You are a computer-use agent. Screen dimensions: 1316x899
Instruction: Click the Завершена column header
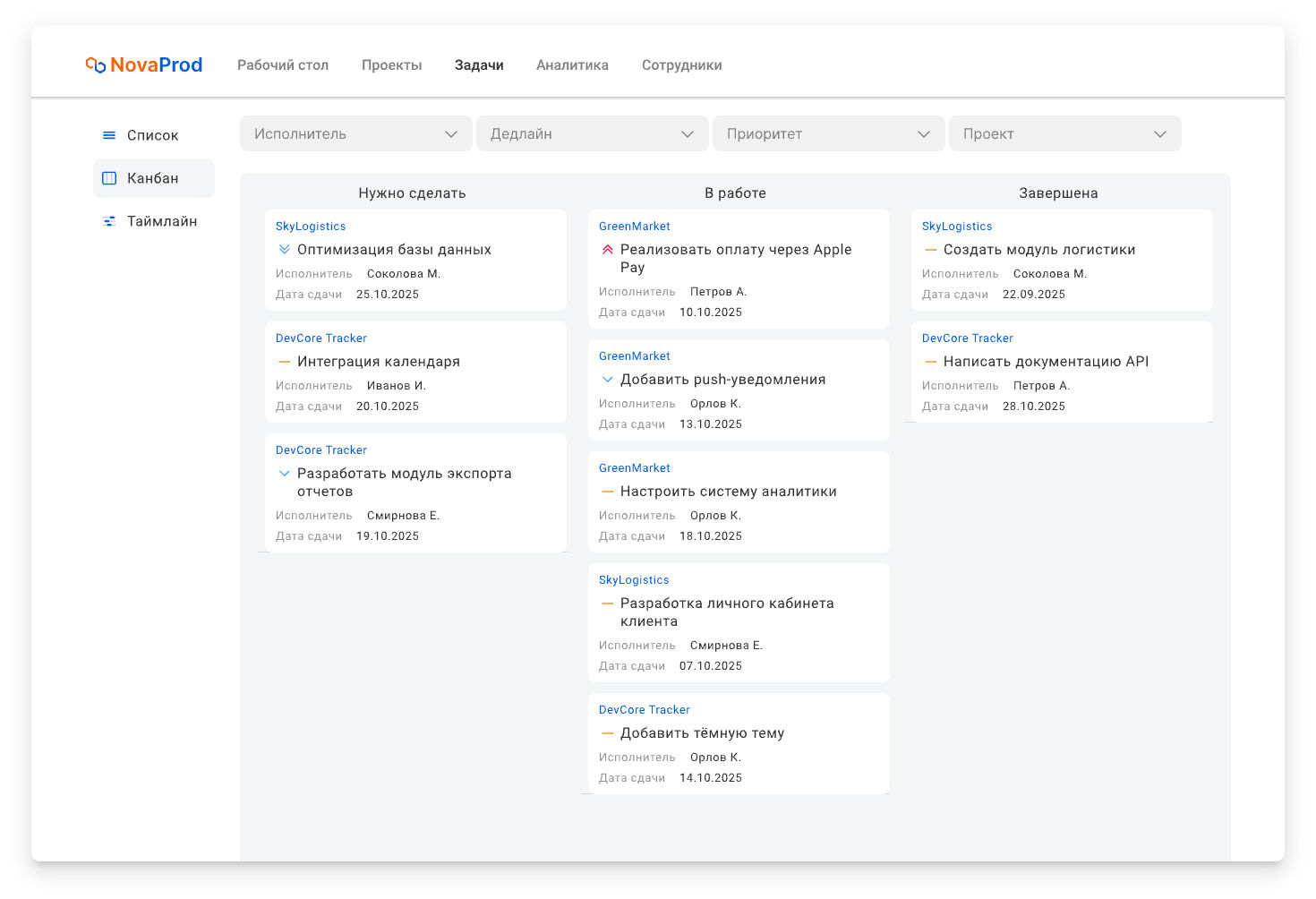pos(1058,193)
